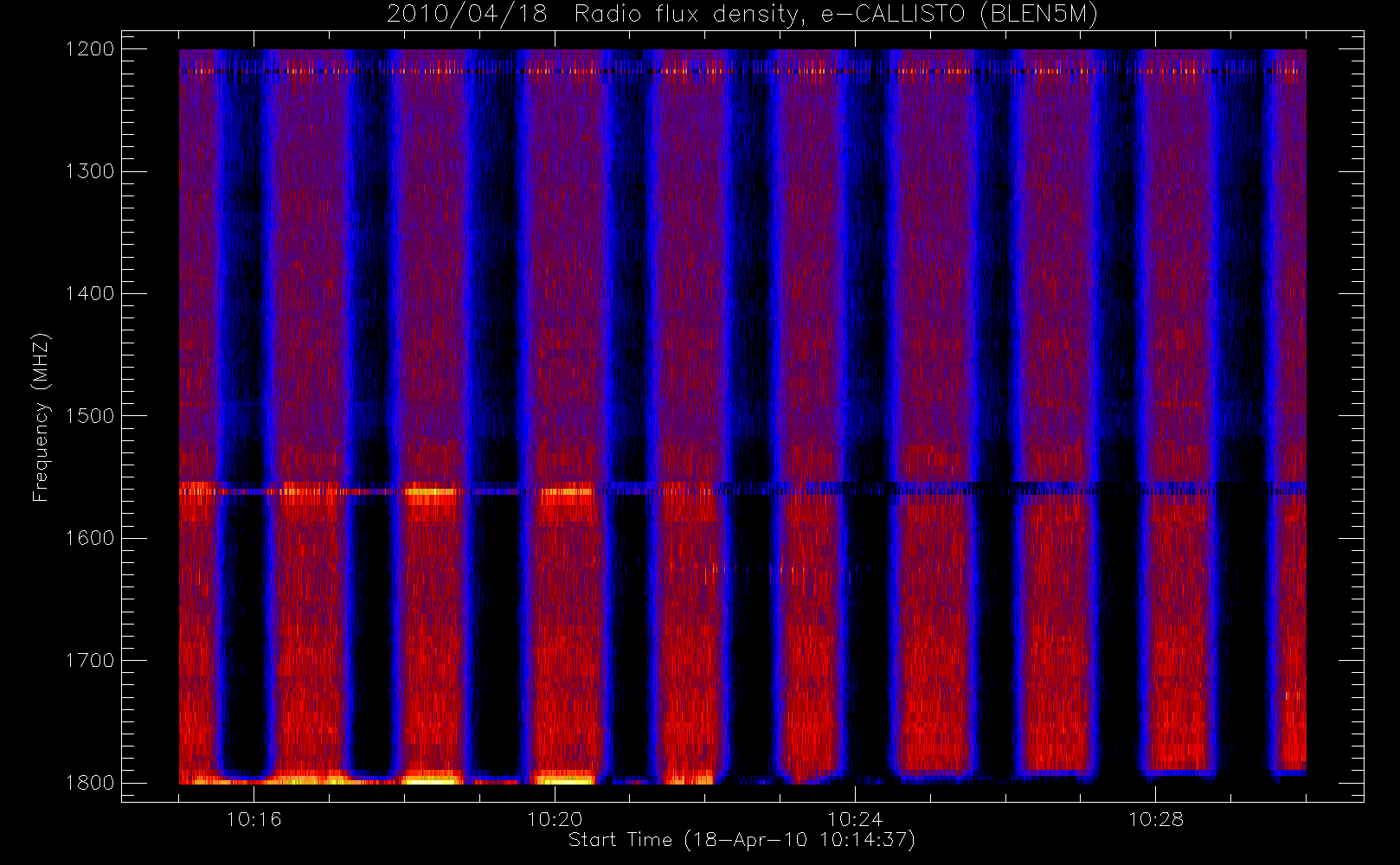
Task: Click the 1500 frequency tick label
Action: click(90, 416)
